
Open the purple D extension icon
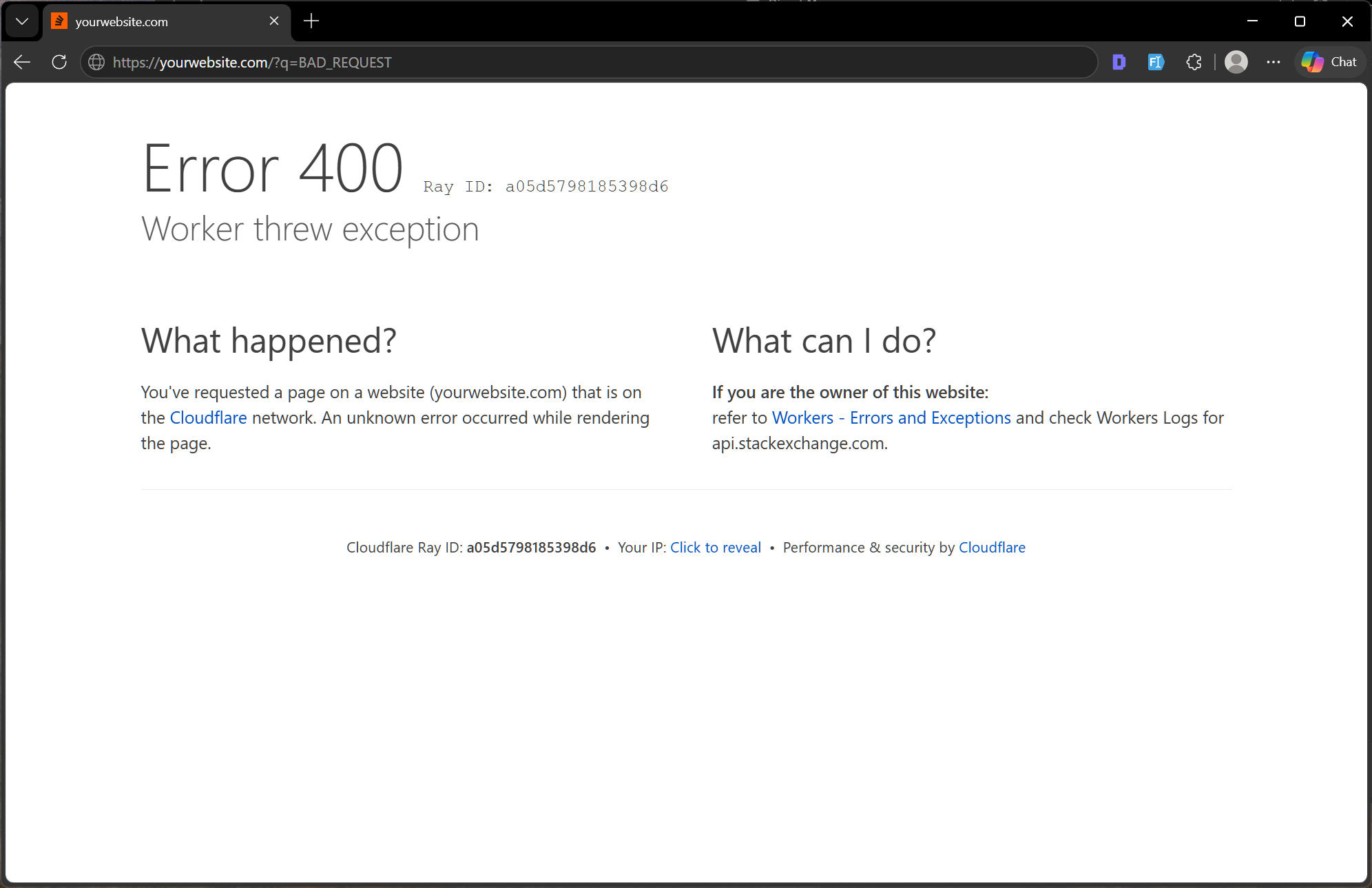tap(1119, 62)
